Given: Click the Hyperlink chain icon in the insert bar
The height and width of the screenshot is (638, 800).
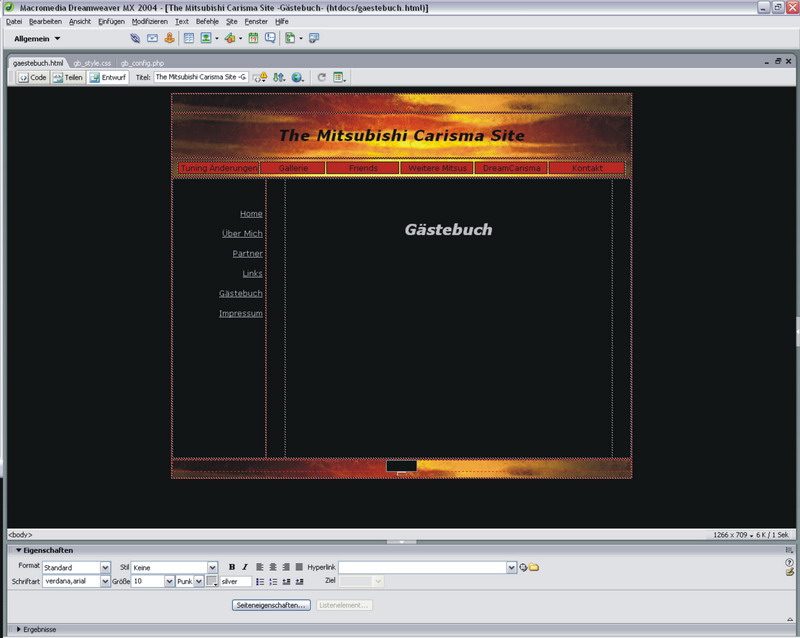Looking at the screenshot, I should click(x=135, y=38).
